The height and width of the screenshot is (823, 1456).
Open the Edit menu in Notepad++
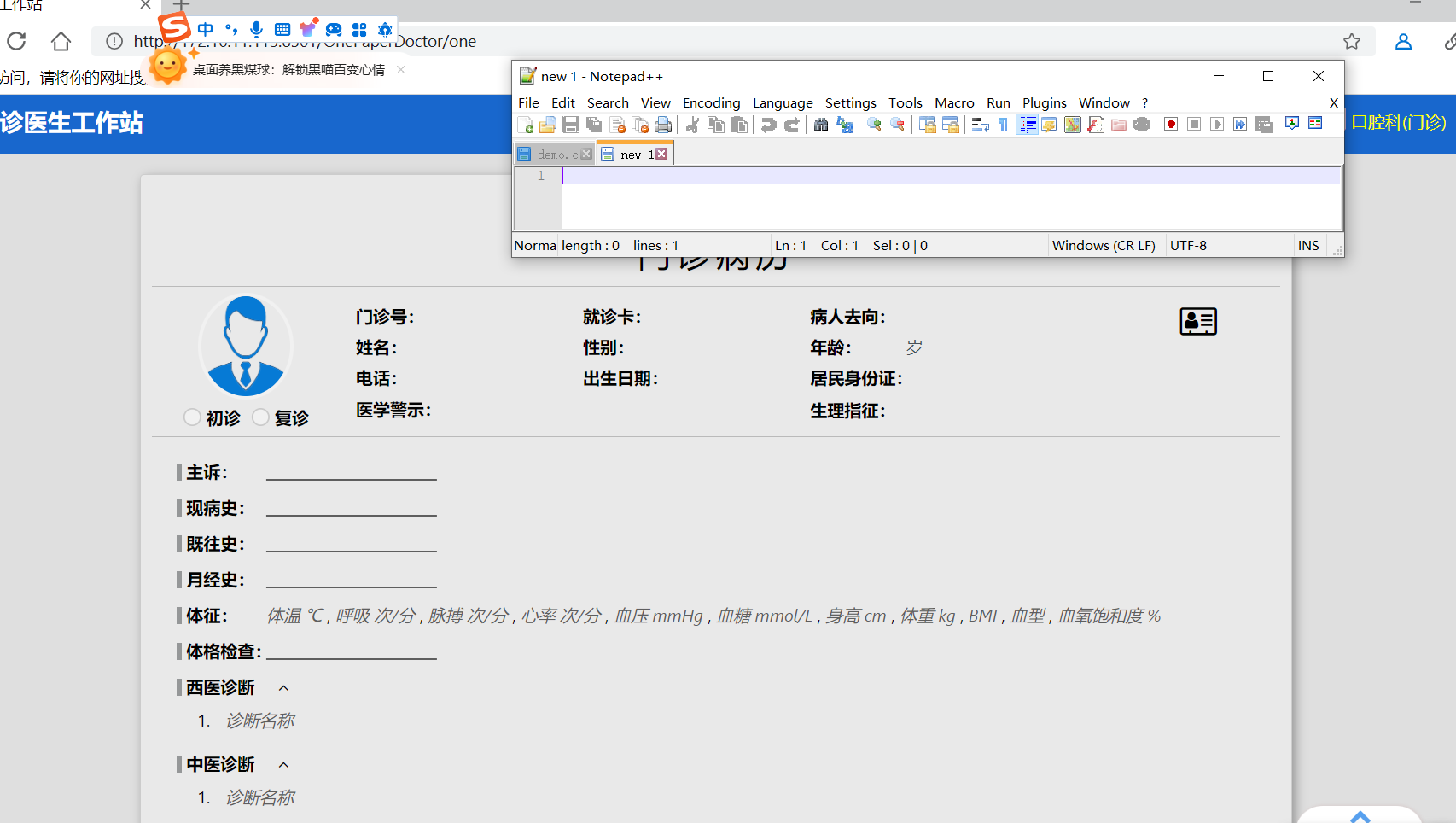562,102
